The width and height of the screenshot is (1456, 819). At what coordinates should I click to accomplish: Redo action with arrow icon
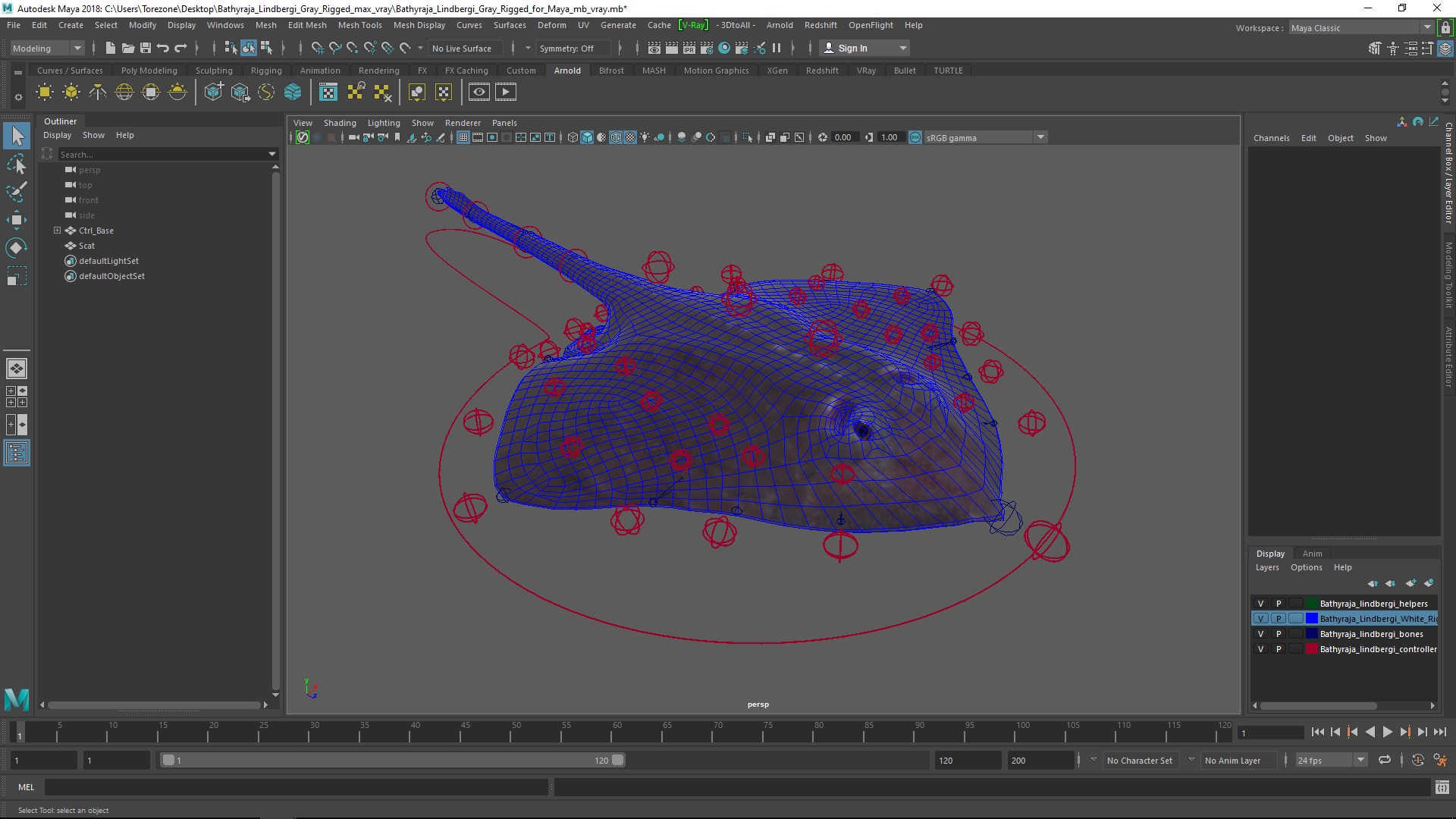click(x=180, y=48)
